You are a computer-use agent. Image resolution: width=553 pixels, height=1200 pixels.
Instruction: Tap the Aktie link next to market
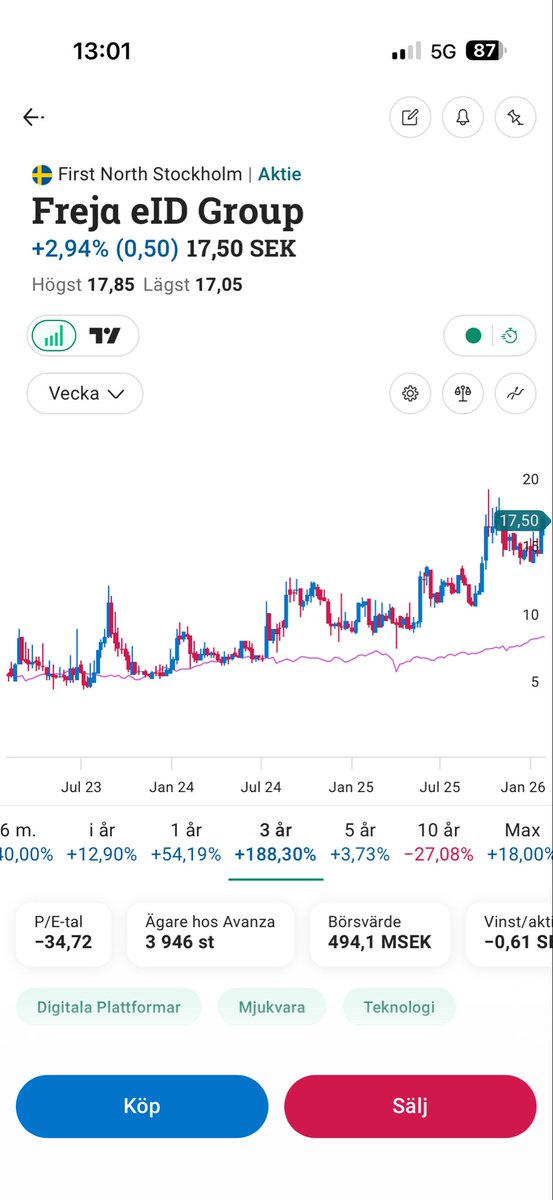(x=279, y=174)
